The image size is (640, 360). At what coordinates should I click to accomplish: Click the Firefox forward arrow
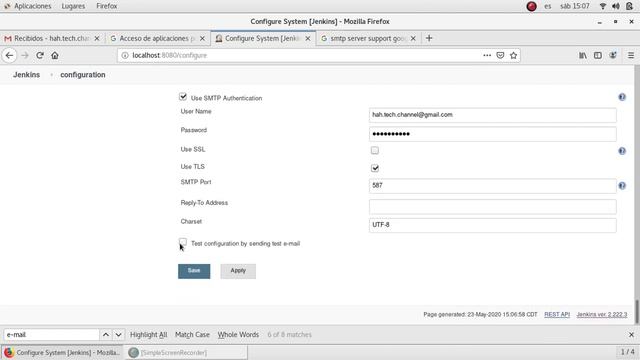coord(25,56)
